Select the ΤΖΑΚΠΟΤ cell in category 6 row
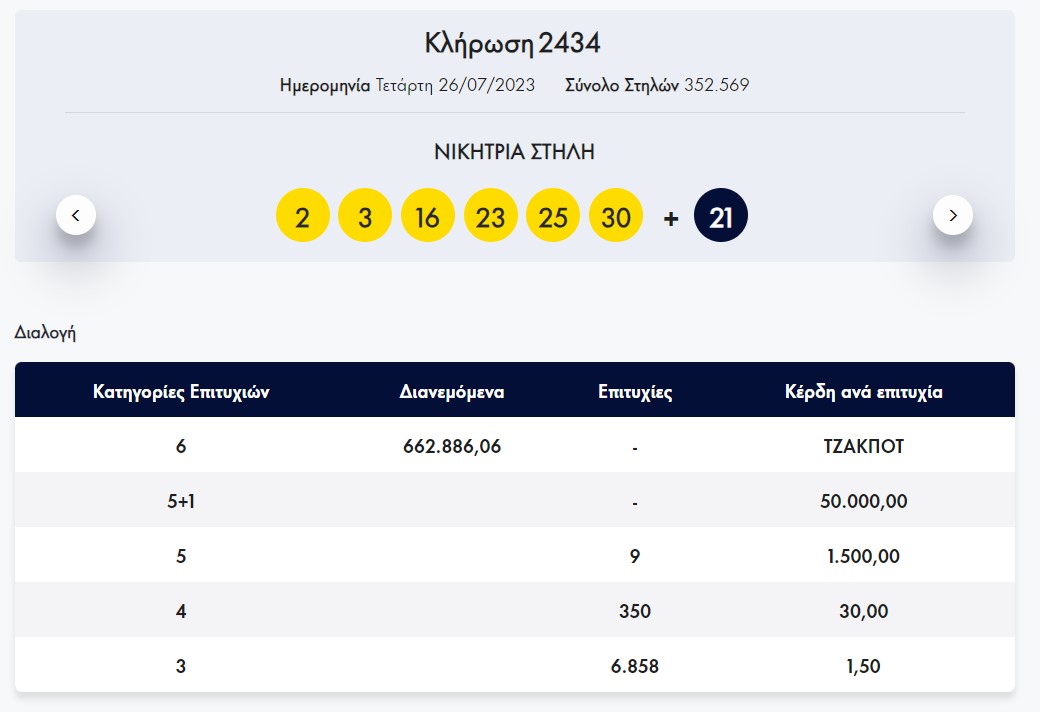The image size is (1040, 712). [864, 446]
